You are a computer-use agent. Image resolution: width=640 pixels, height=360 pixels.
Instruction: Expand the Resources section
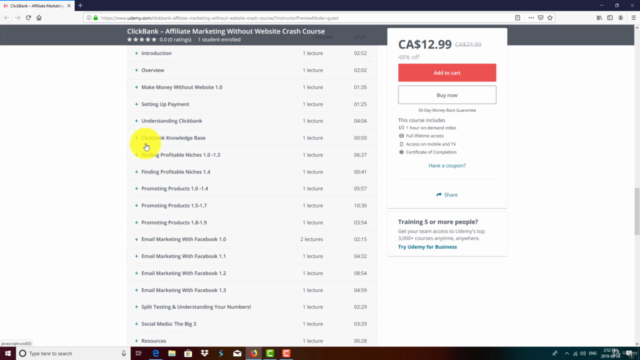(136, 341)
